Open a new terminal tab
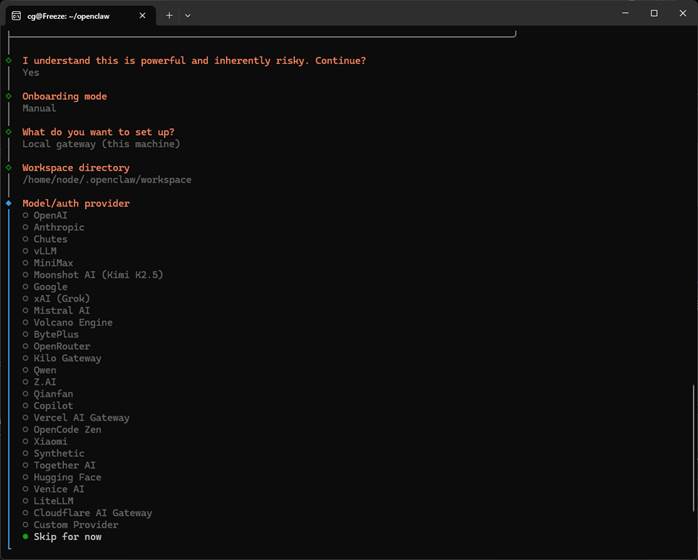 coord(169,16)
